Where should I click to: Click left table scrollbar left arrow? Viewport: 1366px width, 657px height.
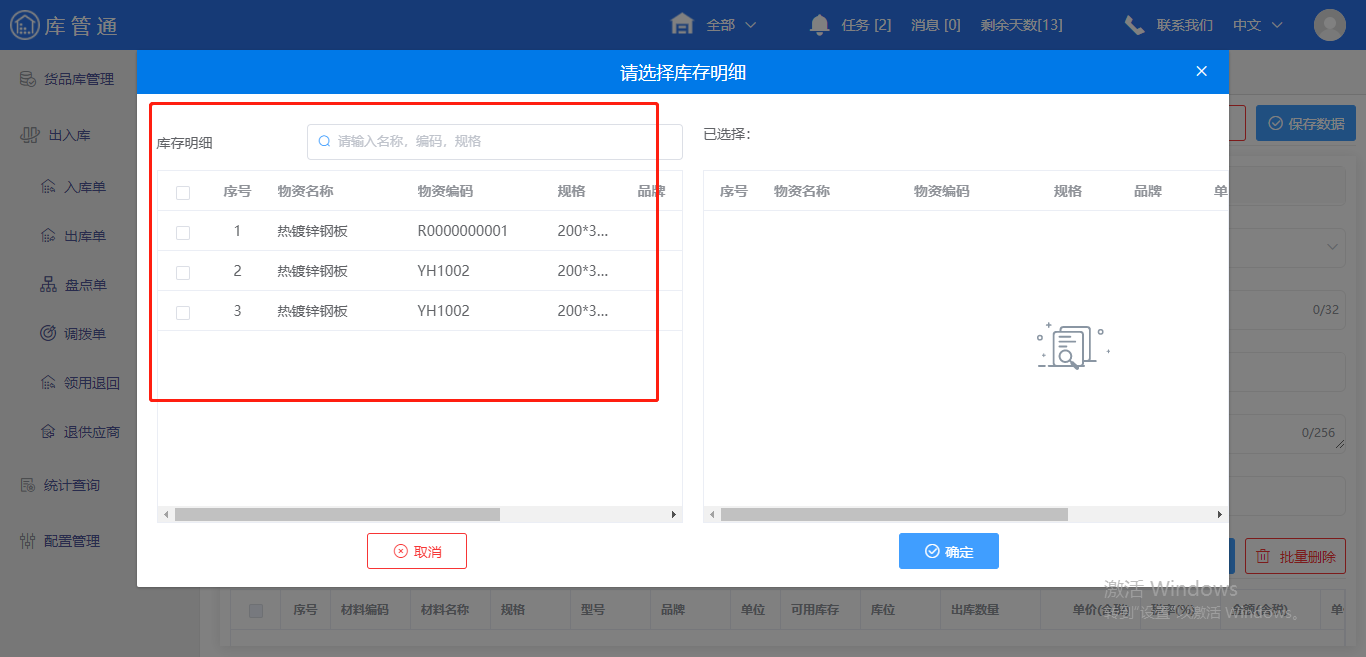166,514
